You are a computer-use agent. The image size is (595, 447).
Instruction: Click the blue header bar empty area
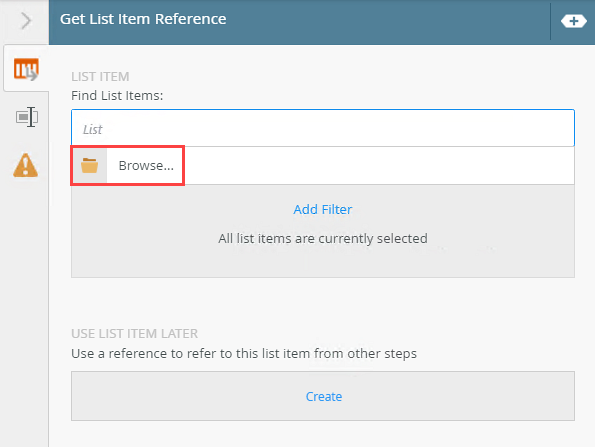click(x=387, y=21)
